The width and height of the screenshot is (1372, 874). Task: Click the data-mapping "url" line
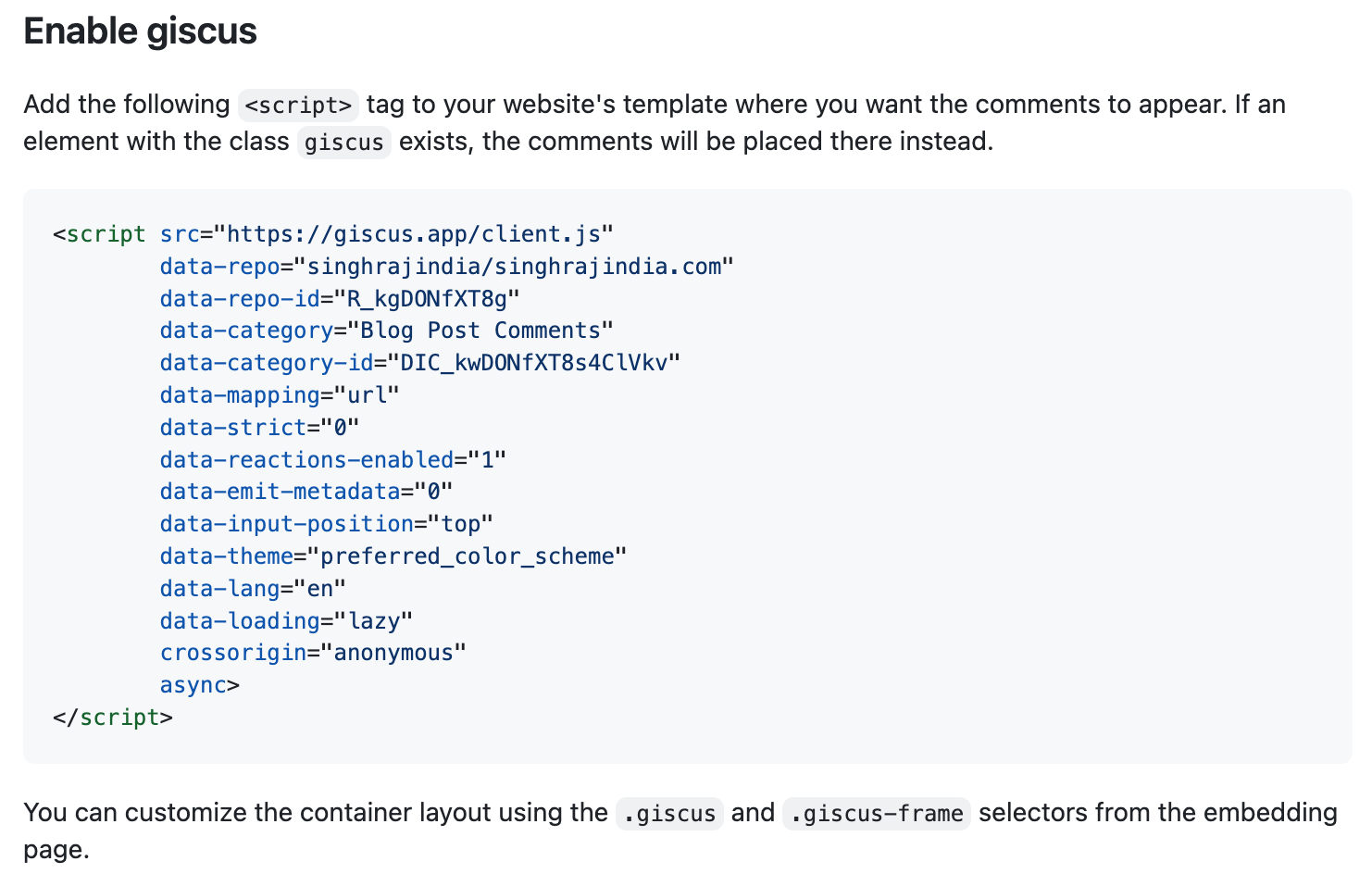point(280,395)
